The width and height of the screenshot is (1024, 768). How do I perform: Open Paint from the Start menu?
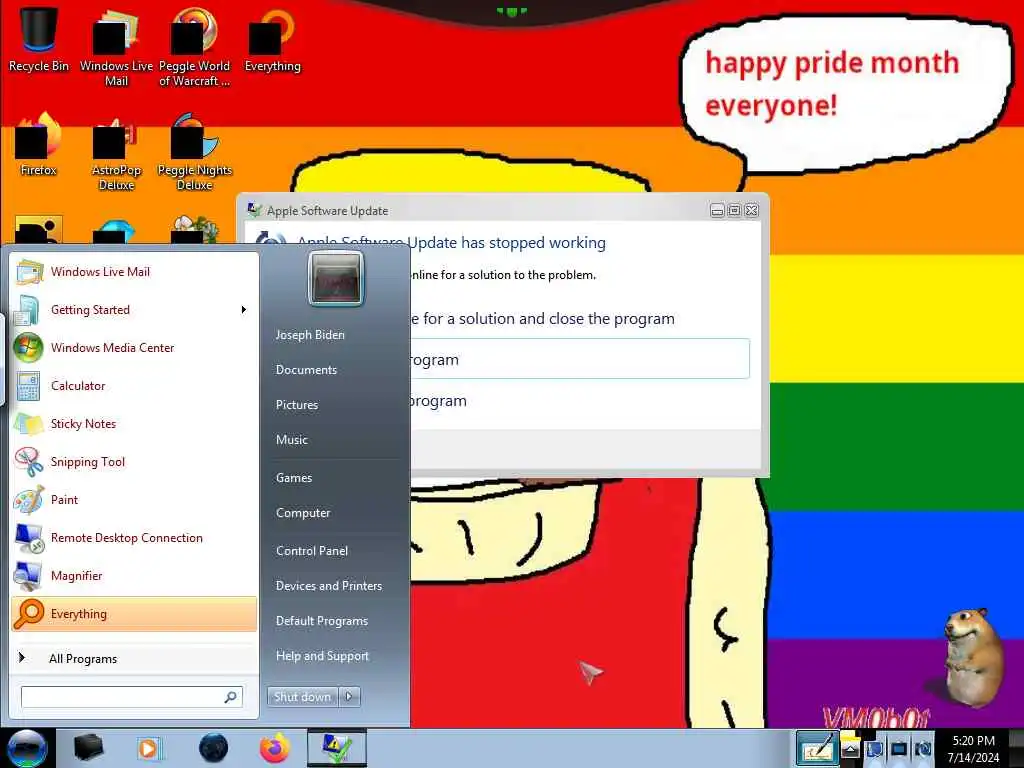[134, 500]
